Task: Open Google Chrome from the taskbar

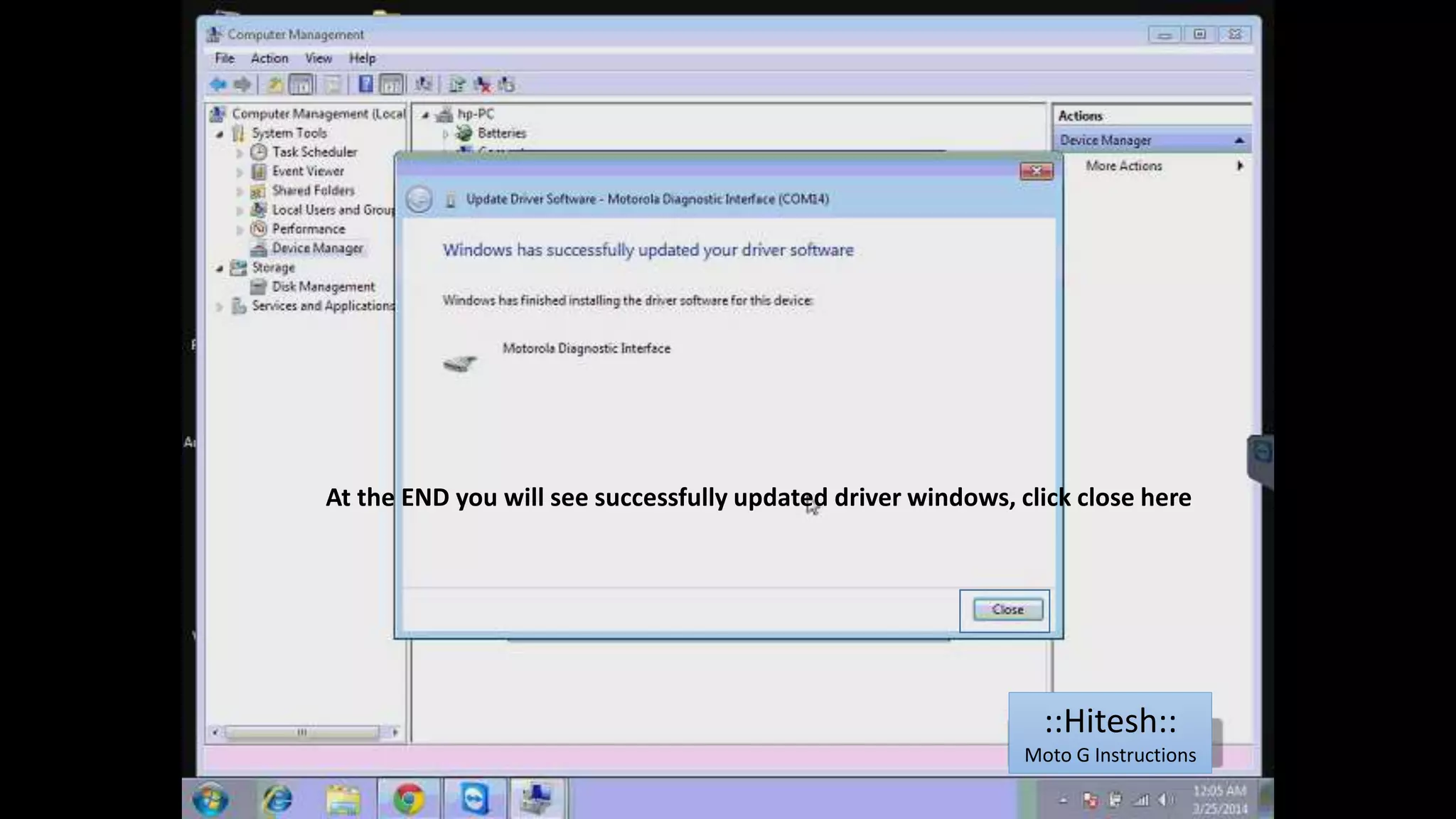Action: (x=409, y=799)
